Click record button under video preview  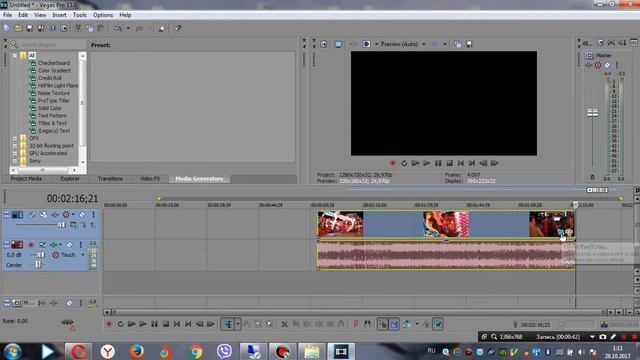click(393, 163)
